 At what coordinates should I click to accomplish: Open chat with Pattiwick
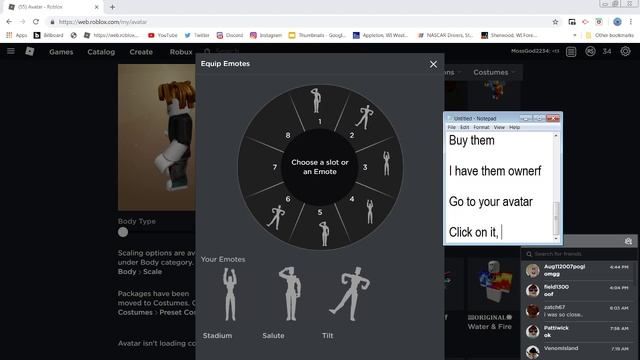pos(579,331)
